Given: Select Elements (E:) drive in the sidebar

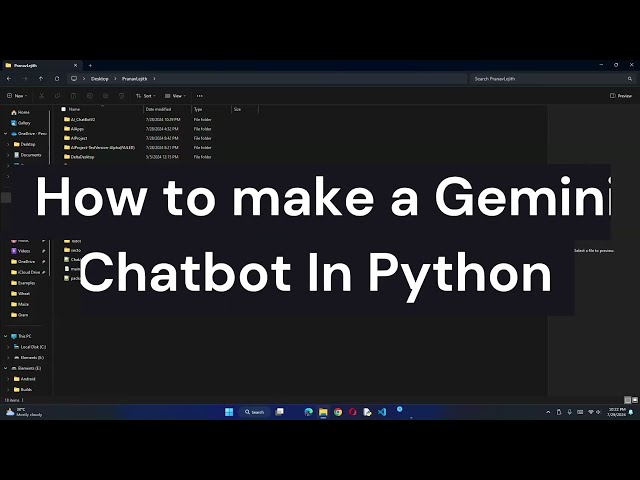Looking at the screenshot, I should pos(26,368).
